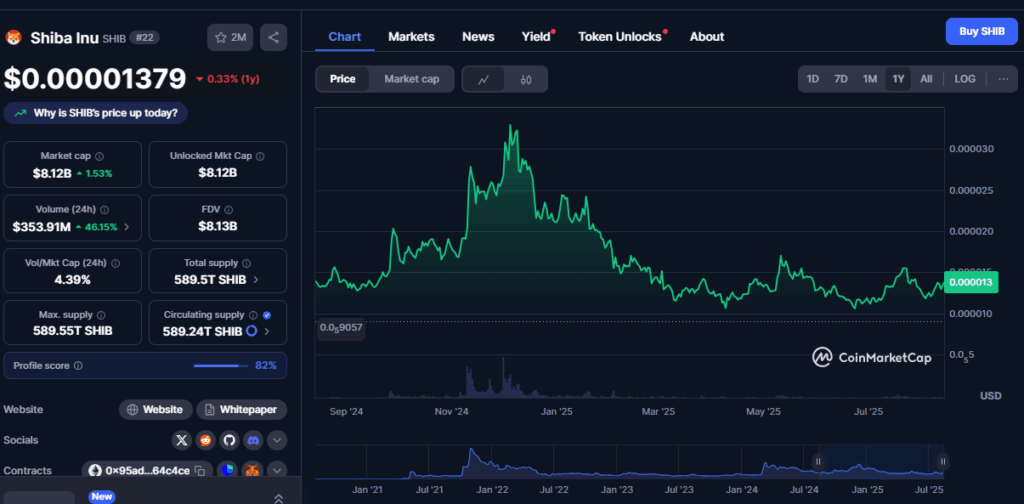Click the 0.000013 current price label

click(970, 282)
